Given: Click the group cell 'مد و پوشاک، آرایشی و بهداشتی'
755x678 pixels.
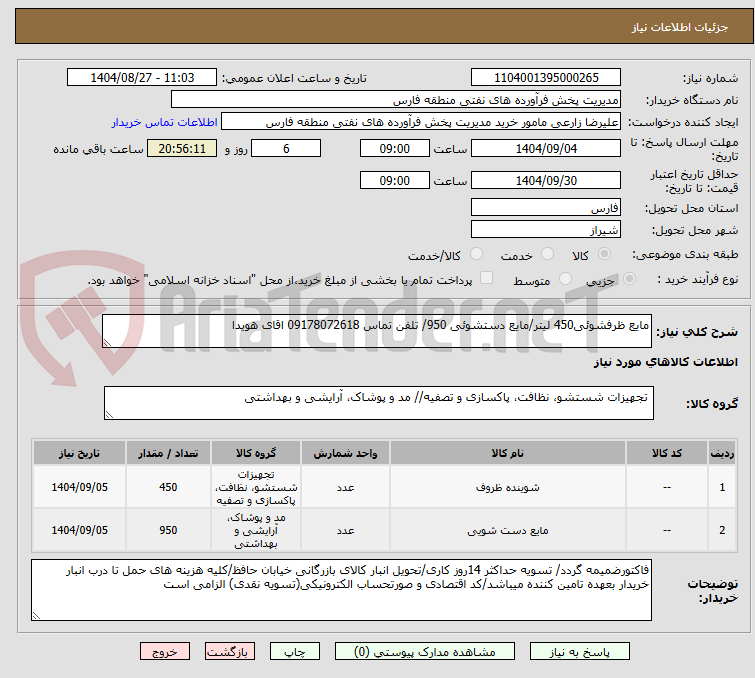Looking at the screenshot, I should click(x=256, y=530).
